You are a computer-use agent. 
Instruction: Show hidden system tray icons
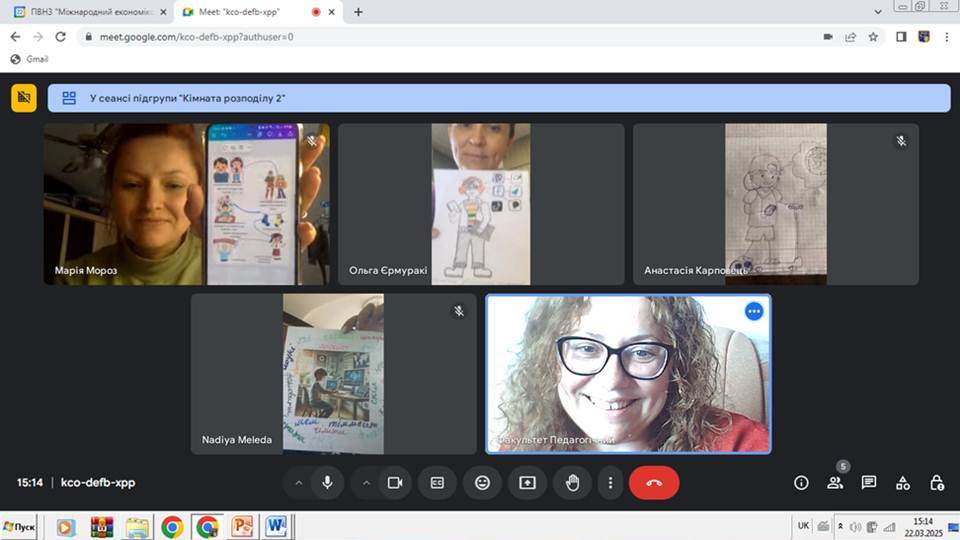(840, 527)
